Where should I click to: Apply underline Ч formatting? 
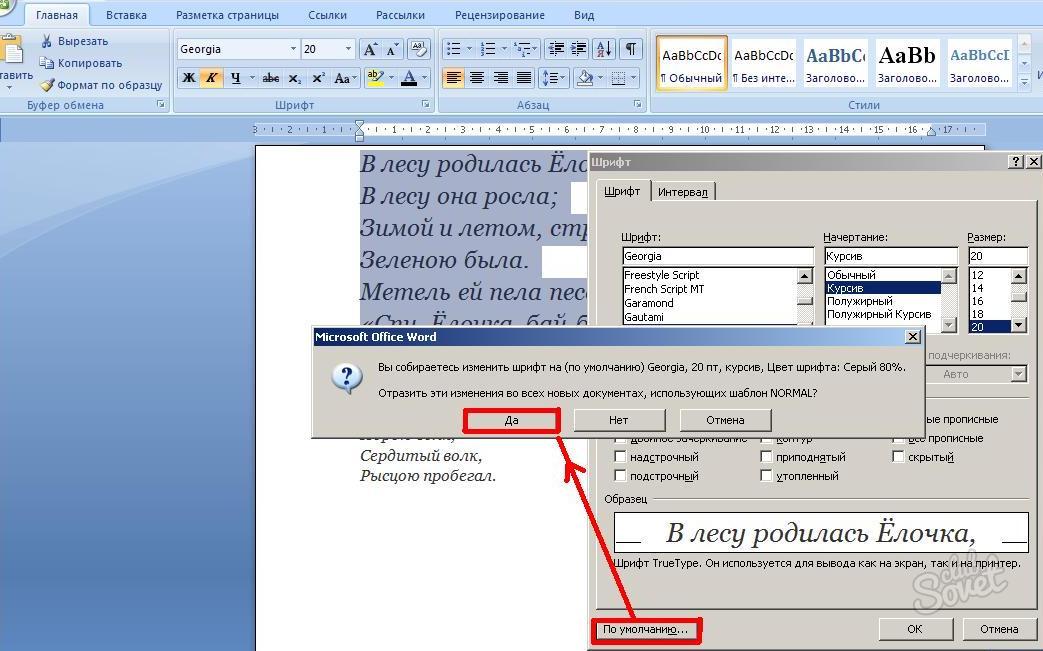click(235, 78)
